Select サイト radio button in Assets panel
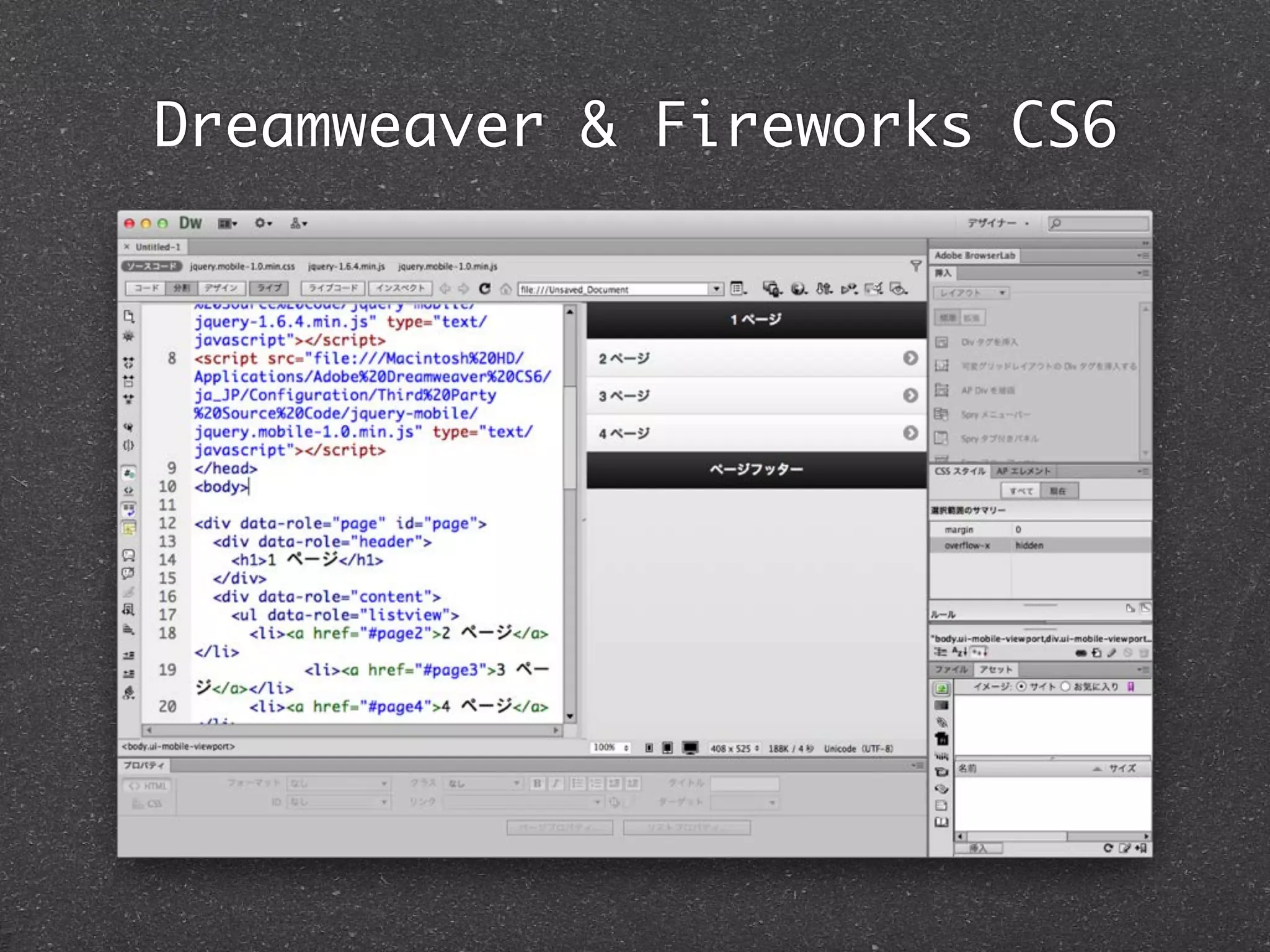This screenshot has height=952, width=1270. [x=1021, y=686]
